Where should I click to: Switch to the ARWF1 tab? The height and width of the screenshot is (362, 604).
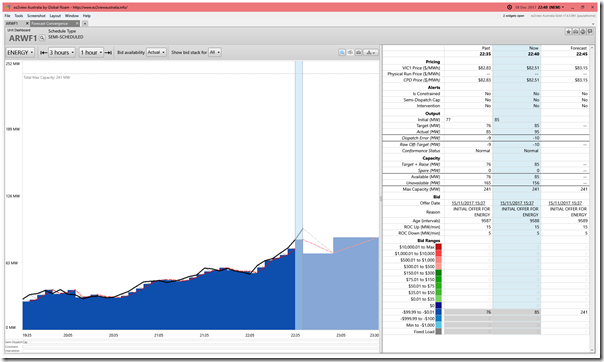tap(12, 23)
